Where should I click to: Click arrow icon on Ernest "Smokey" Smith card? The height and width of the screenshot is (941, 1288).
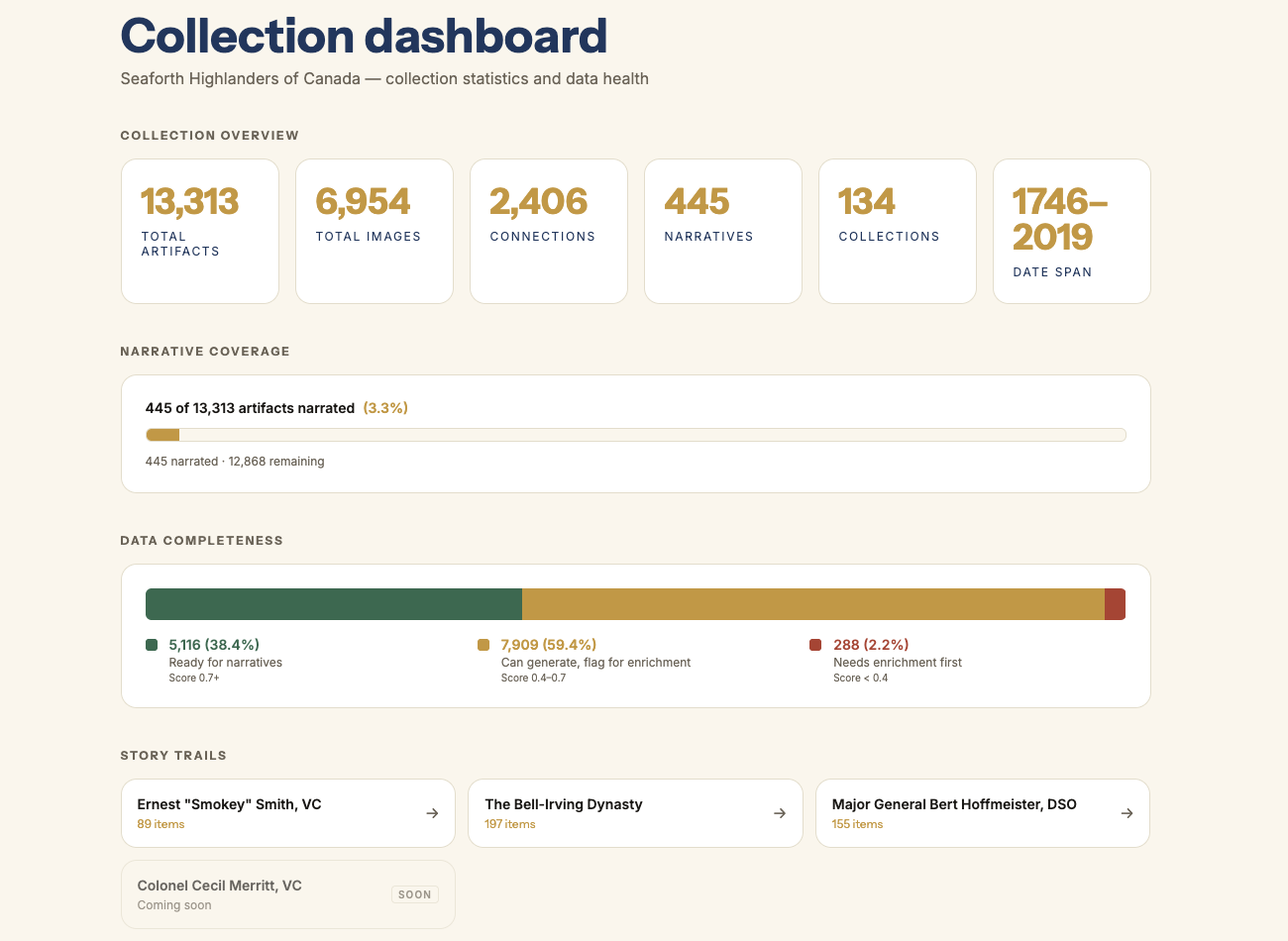point(432,813)
